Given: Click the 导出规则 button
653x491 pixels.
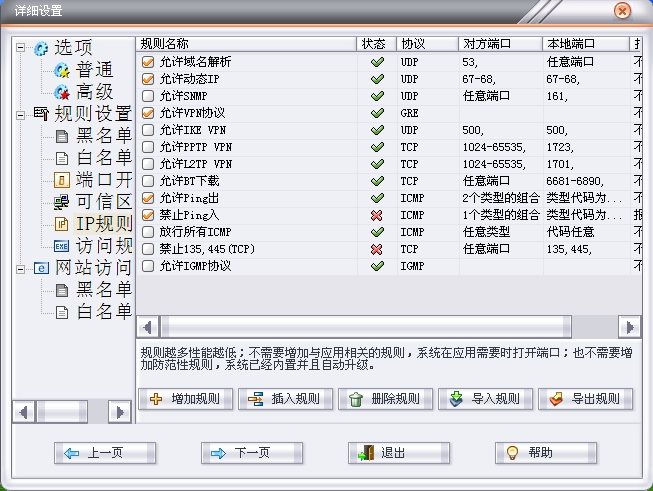Looking at the screenshot, I should pyautogui.click(x=586, y=399).
